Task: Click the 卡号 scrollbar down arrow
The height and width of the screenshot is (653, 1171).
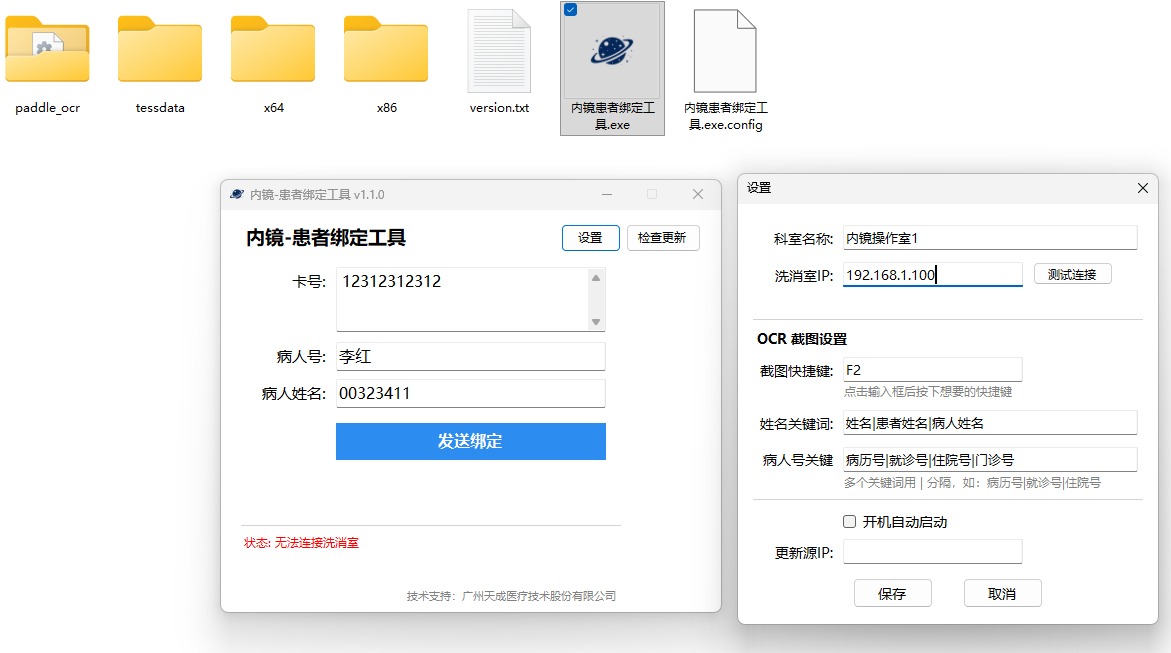Action: [596, 322]
